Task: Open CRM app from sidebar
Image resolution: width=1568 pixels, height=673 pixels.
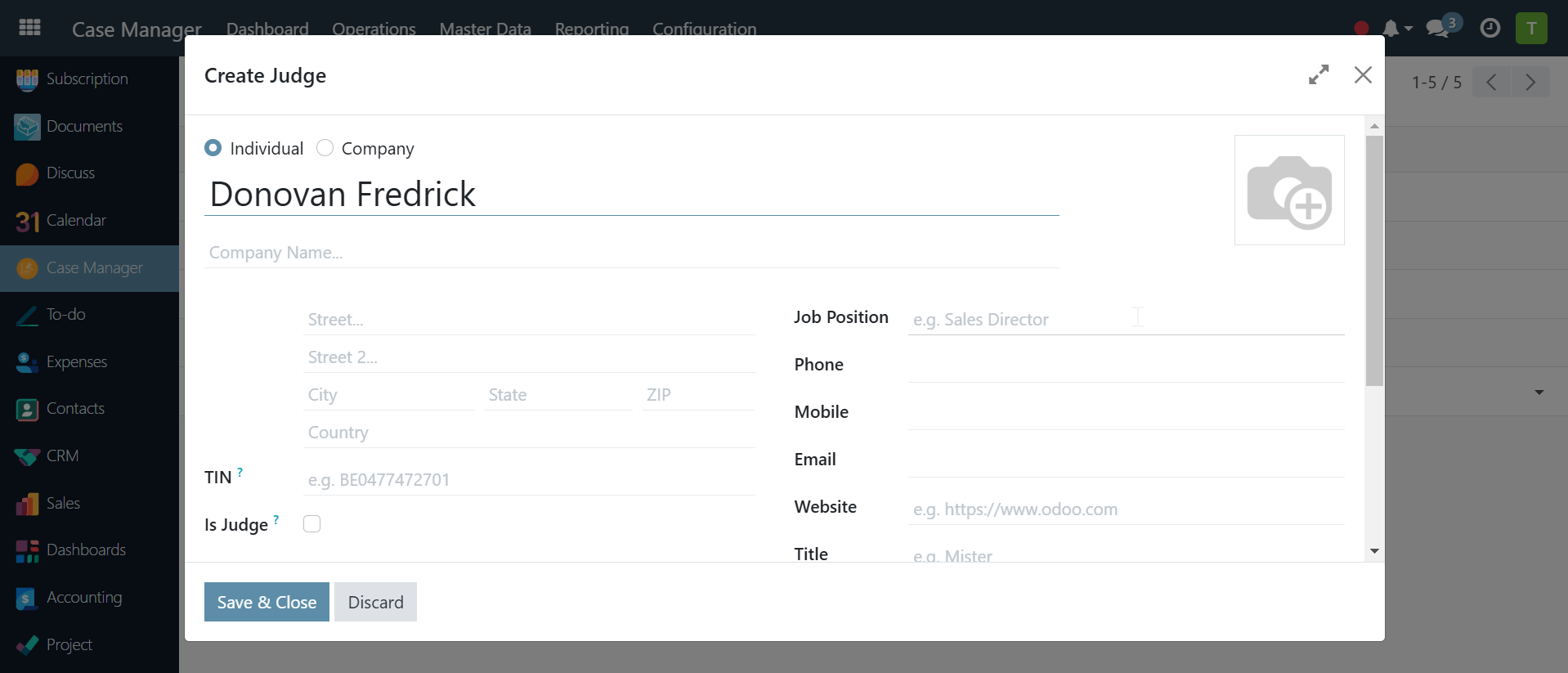Action: [89, 456]
